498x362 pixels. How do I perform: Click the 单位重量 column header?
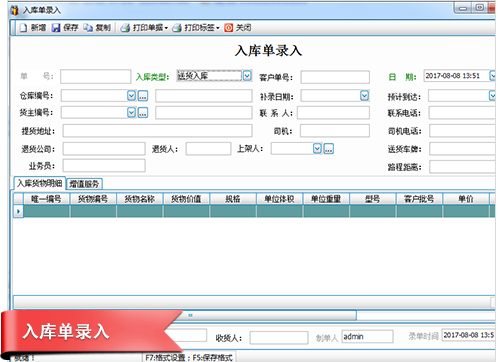326,199
